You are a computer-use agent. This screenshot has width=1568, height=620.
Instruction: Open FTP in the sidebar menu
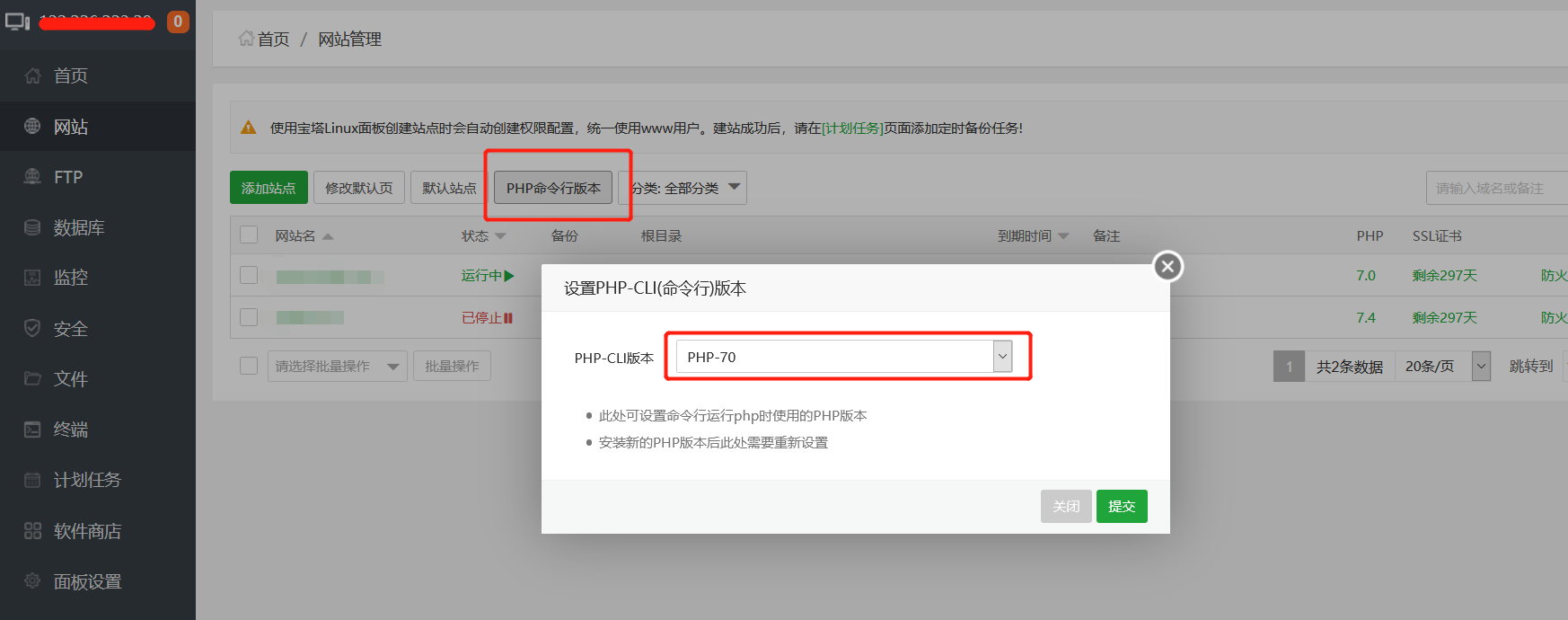[98, 177]
